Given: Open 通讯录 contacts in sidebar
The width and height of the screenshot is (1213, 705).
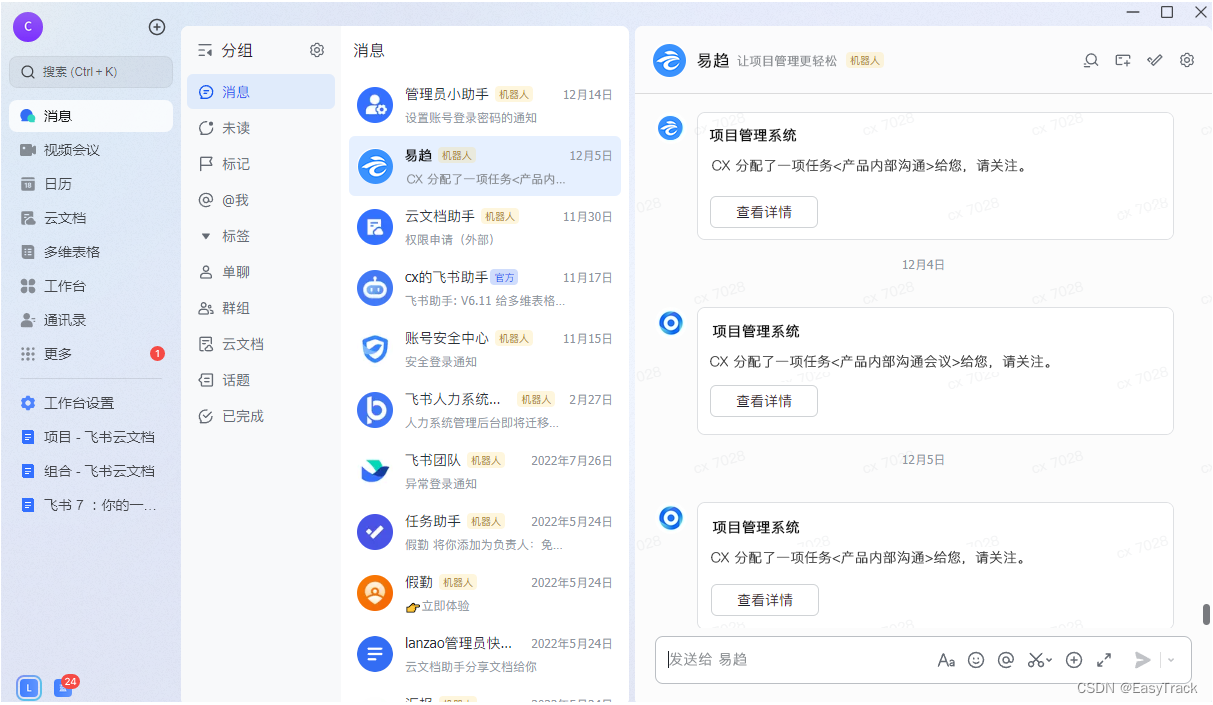Looking at the screenshot, I should tap(91, 320).
